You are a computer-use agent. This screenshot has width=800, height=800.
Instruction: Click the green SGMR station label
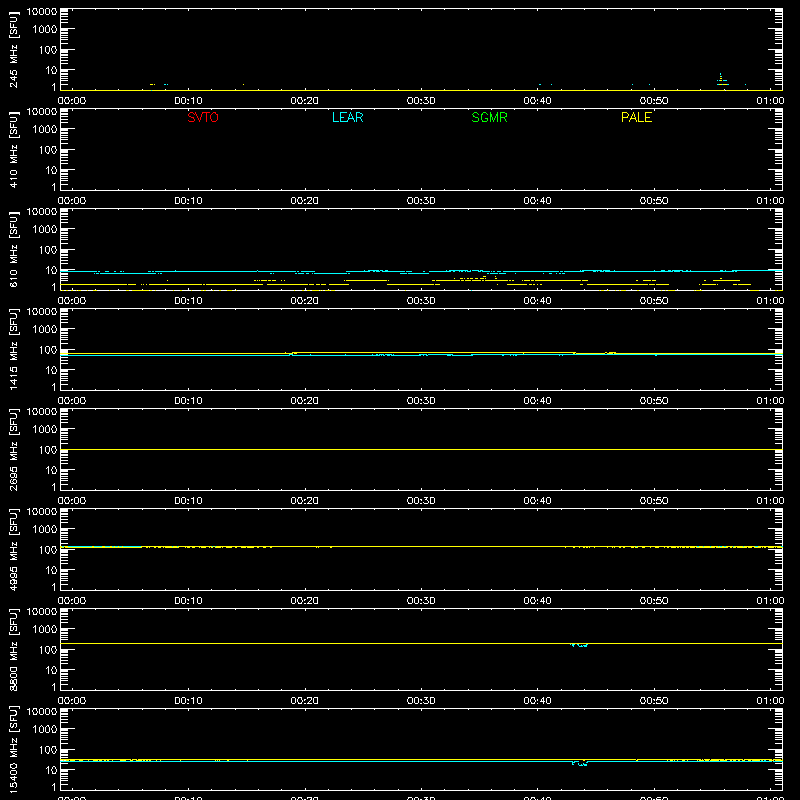coord(489,117)
